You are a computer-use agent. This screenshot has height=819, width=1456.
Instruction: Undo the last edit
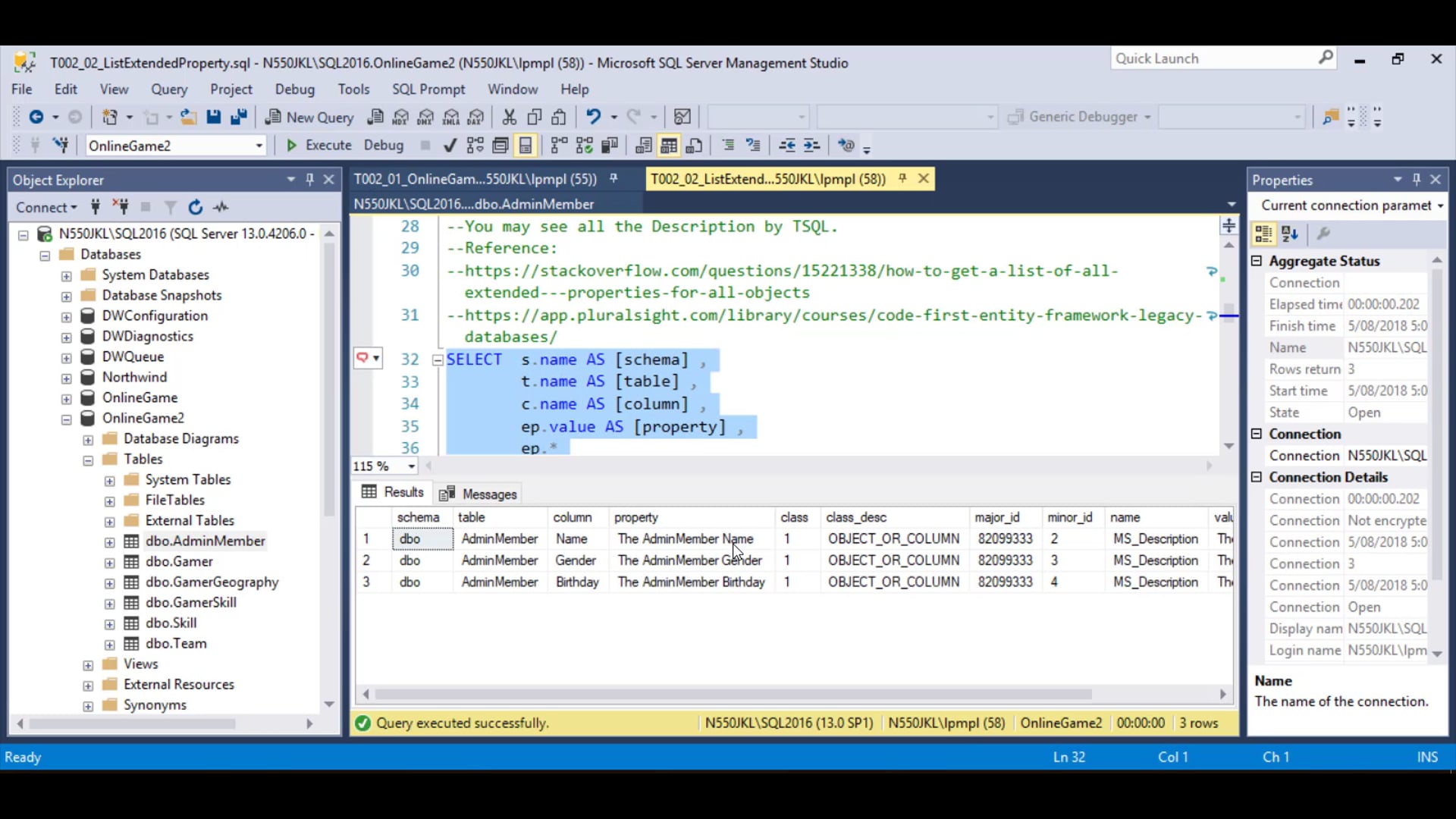coord(594,116)
